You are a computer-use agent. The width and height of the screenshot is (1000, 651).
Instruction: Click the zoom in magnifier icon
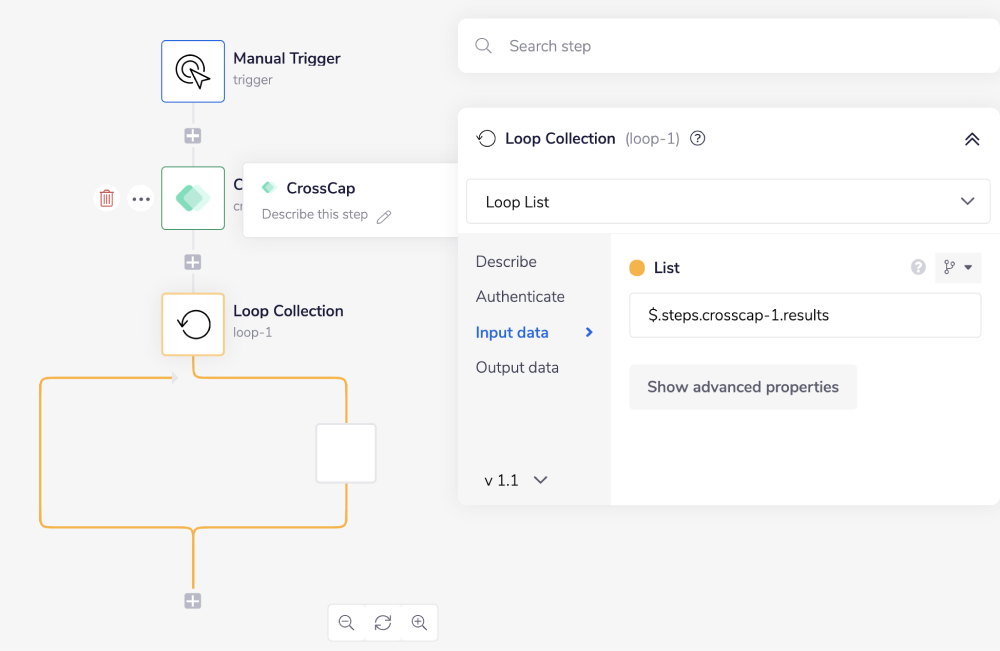[x=419, y=623]
